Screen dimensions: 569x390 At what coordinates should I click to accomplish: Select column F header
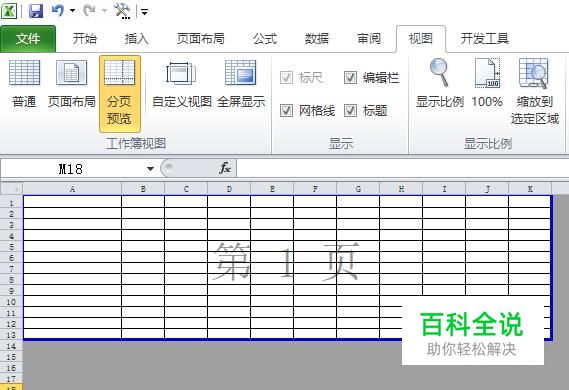coord(315,189)
